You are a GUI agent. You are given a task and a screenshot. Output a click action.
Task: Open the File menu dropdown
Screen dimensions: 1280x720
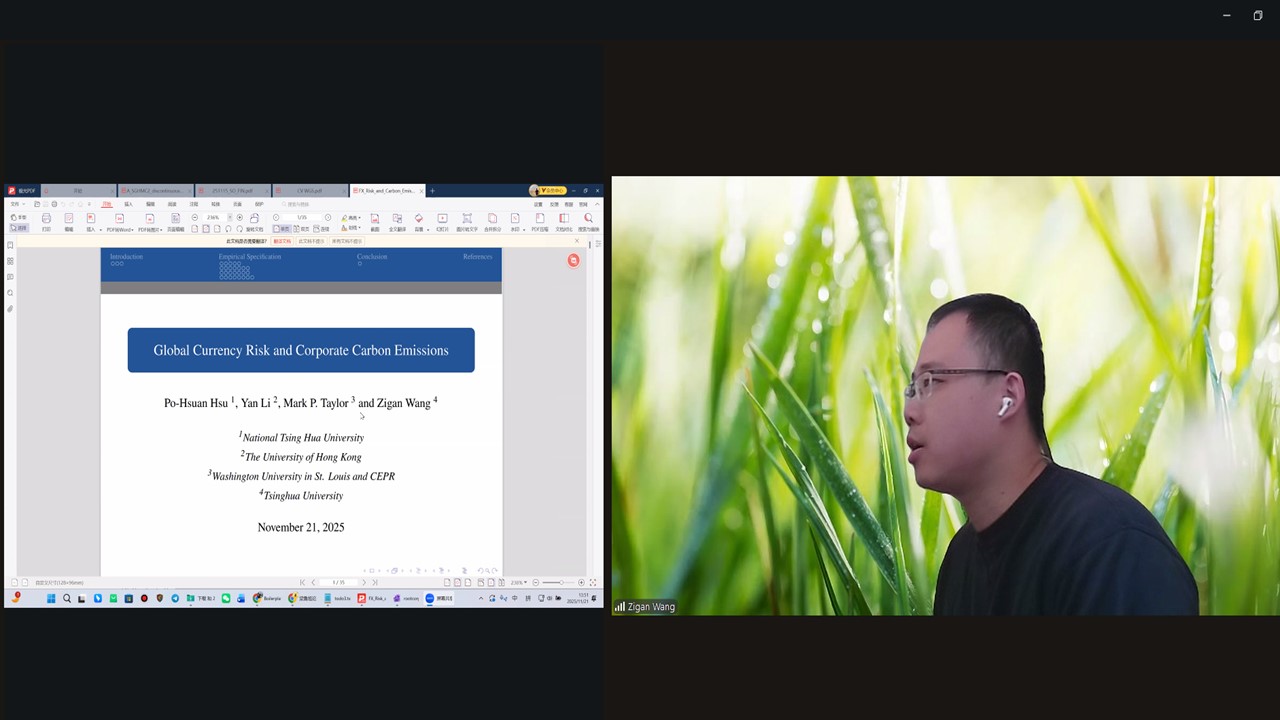[16, 204]
